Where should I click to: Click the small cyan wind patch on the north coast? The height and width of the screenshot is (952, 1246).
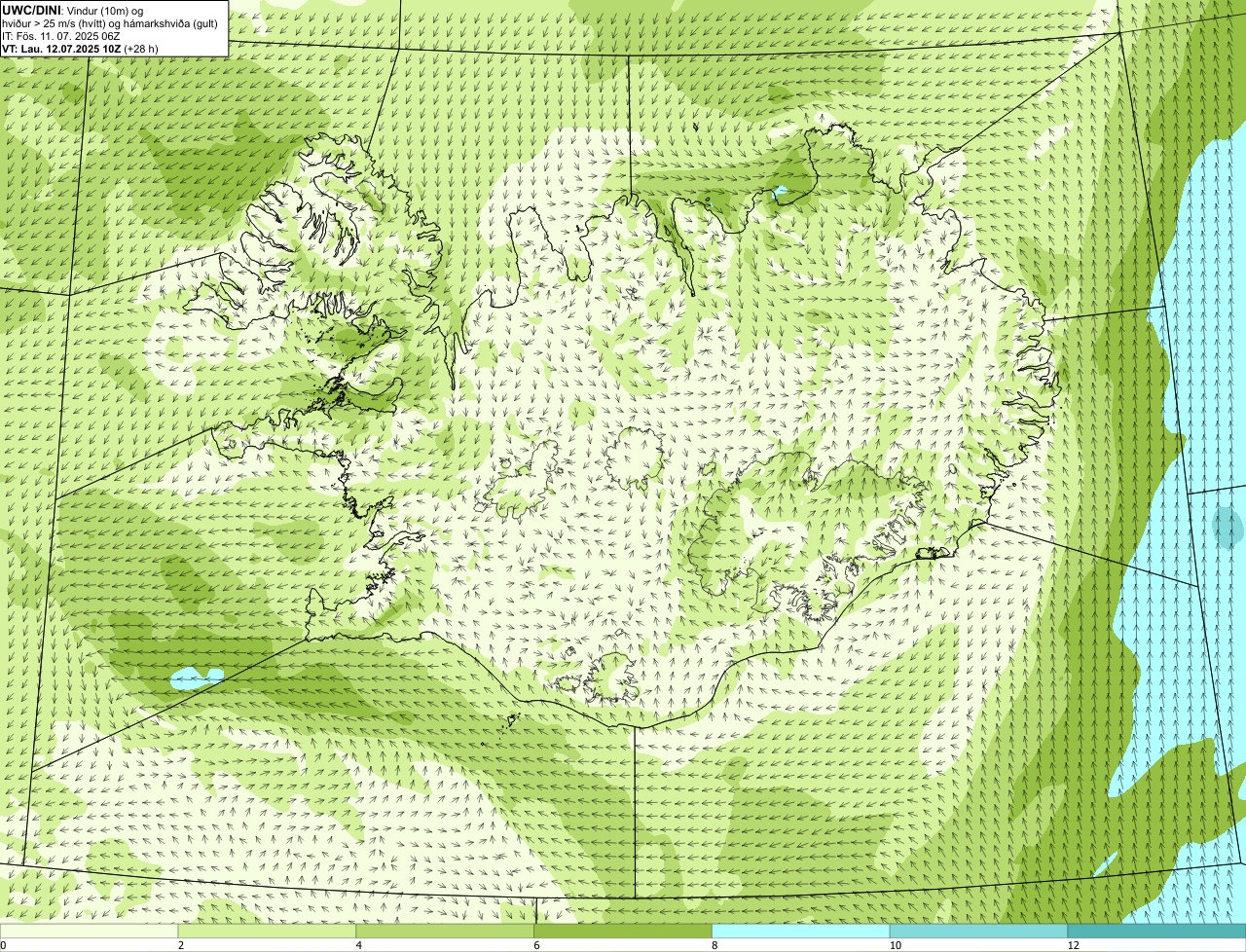point(780,194)
